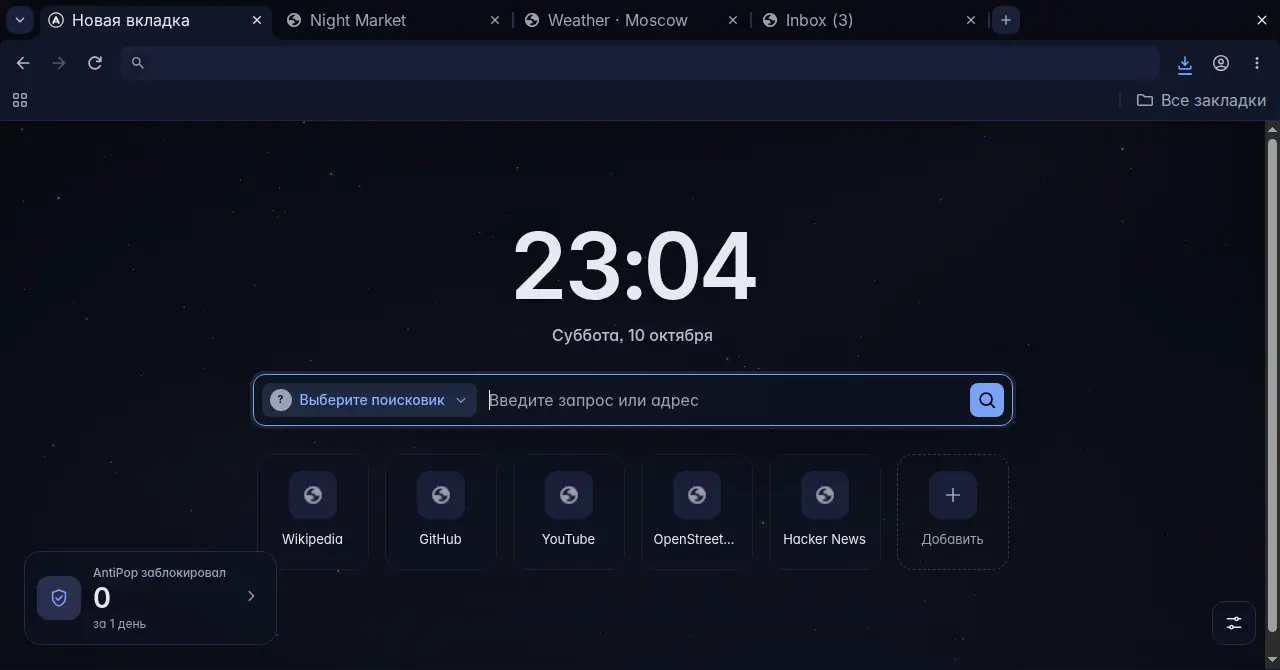Go forward with the forward arrow
1280x670 pixels.
click(x=59, y=63)
